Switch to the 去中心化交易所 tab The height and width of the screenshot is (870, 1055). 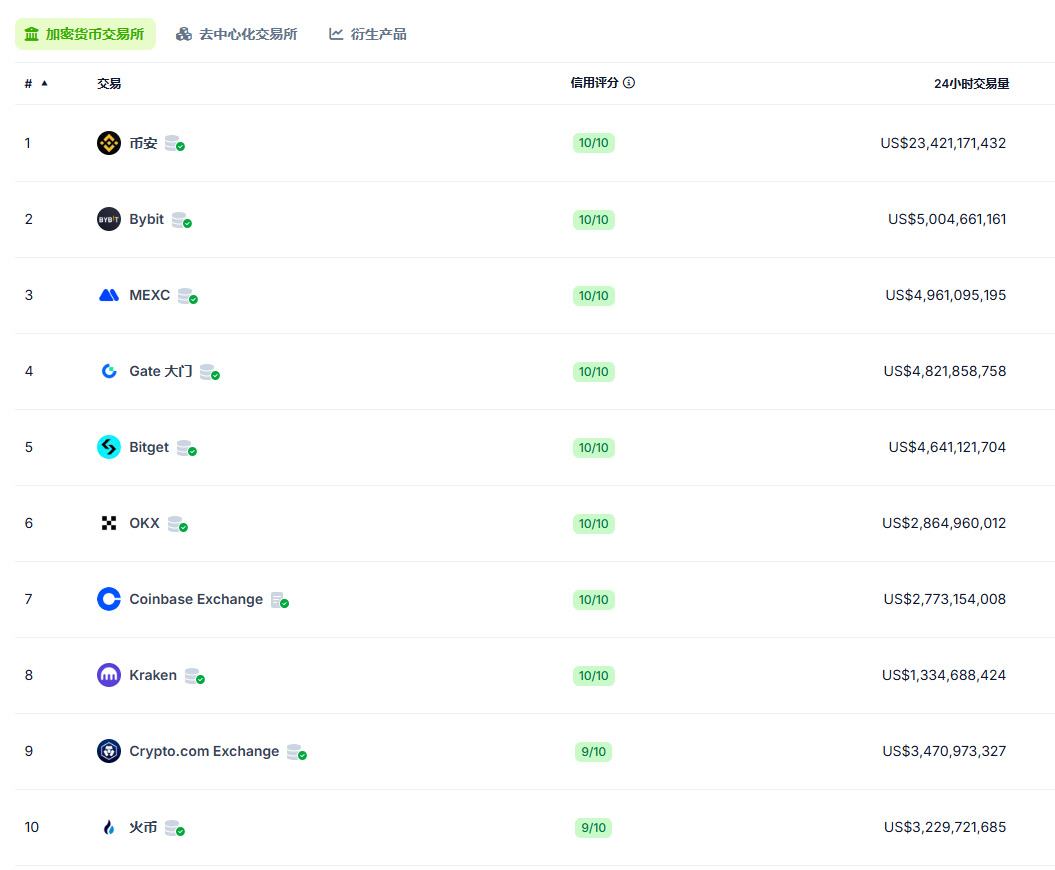(237, 34)
